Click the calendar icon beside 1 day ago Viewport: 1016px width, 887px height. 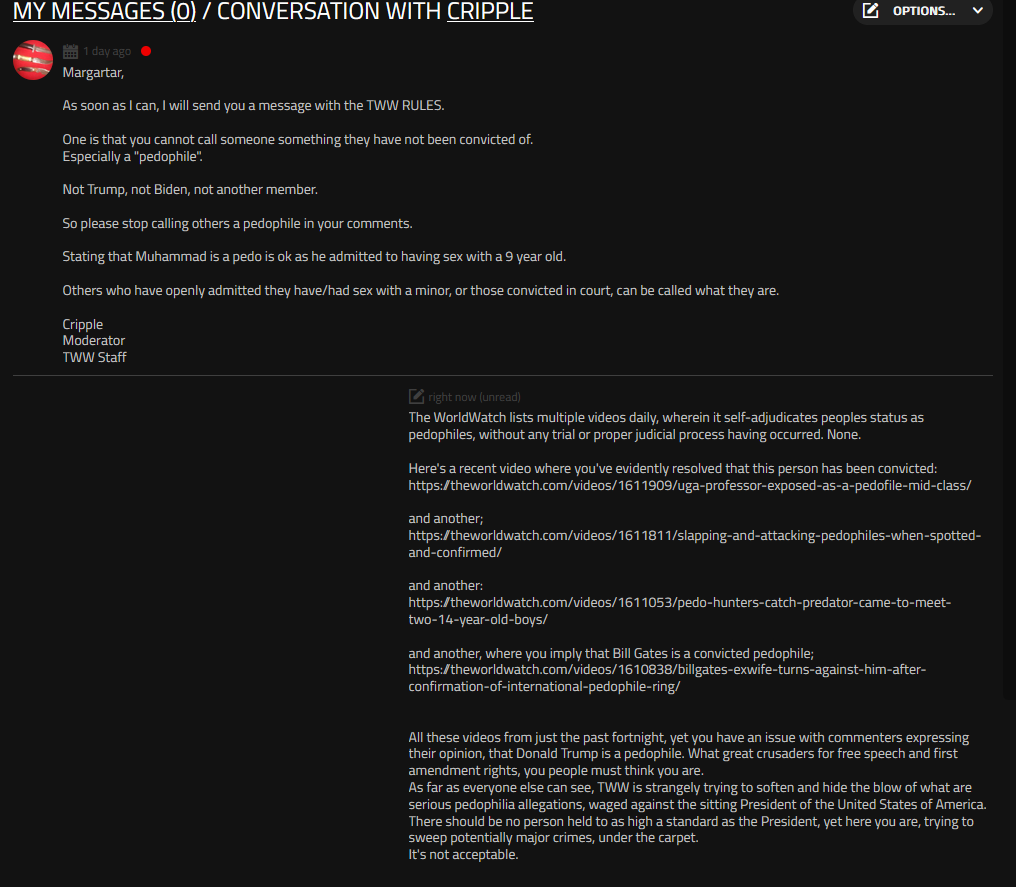pos(71,51)
